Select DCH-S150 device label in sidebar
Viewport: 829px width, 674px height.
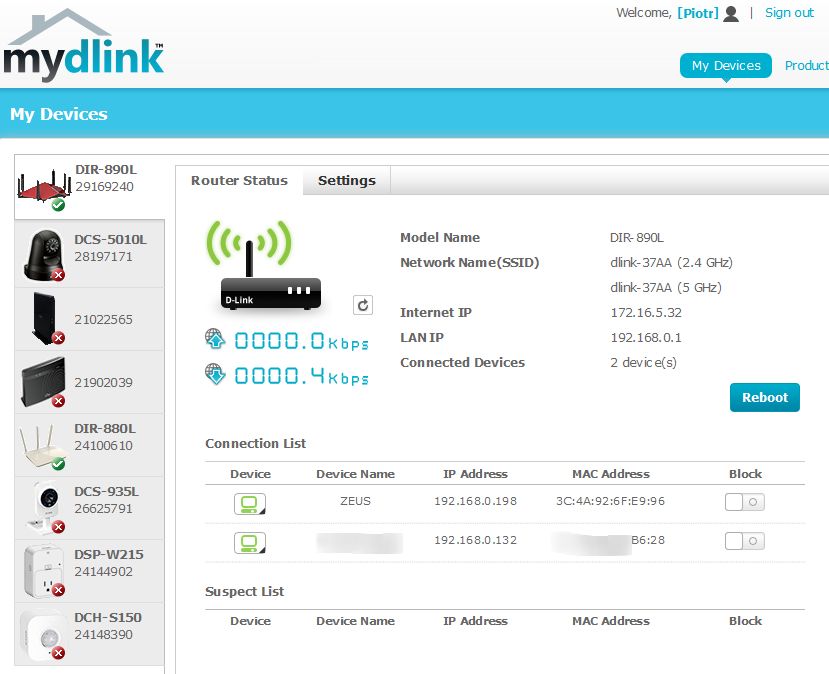[108, 617]
